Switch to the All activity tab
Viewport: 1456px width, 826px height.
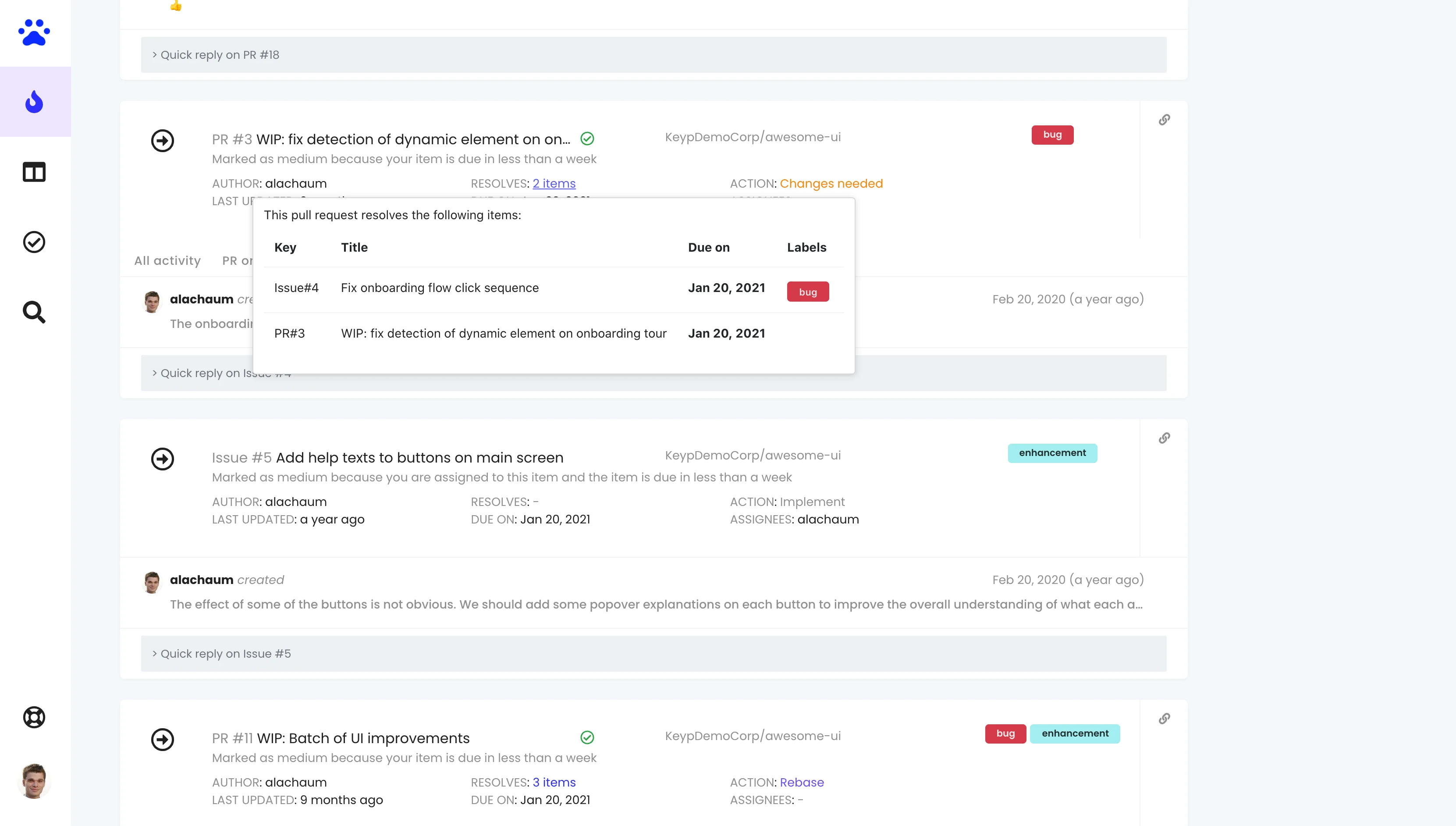167,260
